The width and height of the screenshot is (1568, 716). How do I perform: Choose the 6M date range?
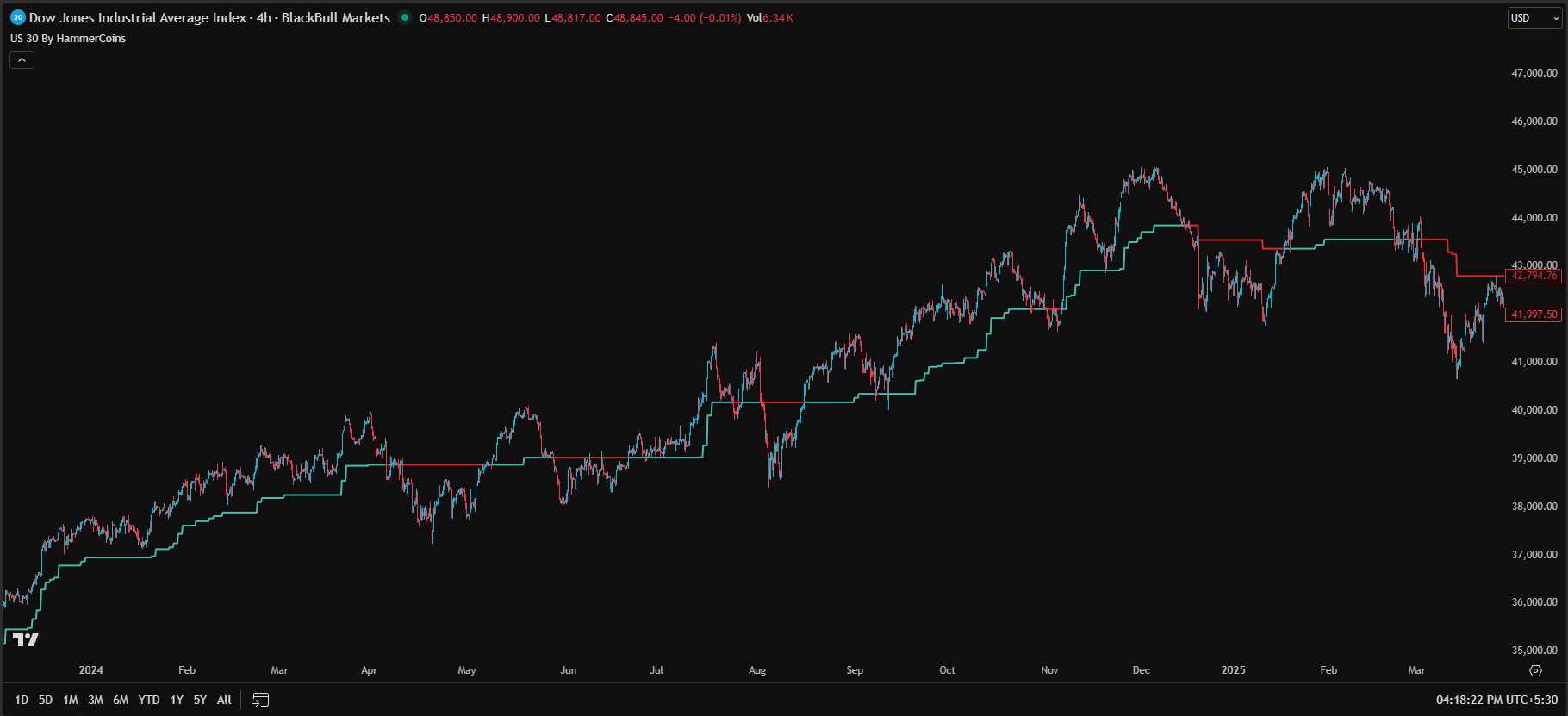point(121,700)
